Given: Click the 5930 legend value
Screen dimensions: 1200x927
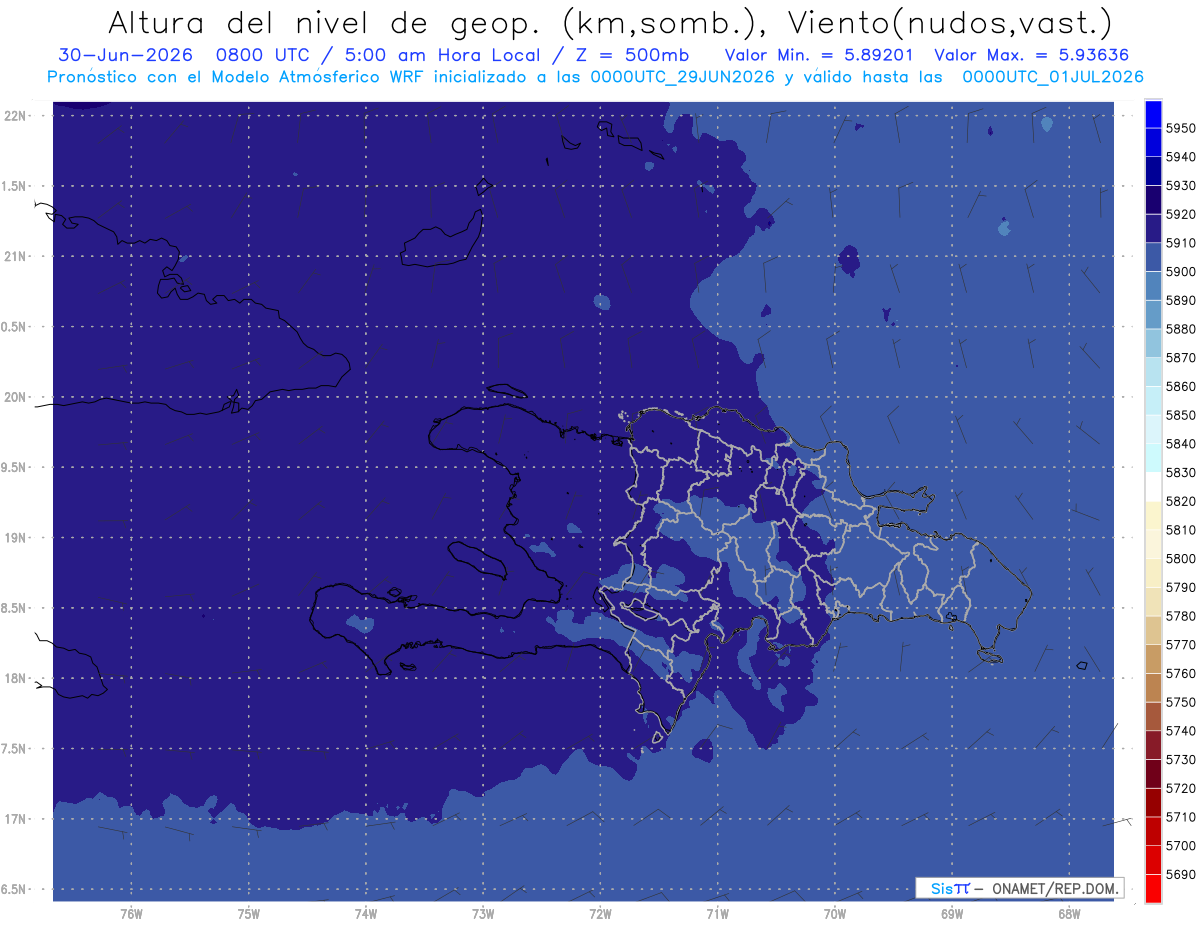Looking at the screenshot, I should tap(1181, 186).
